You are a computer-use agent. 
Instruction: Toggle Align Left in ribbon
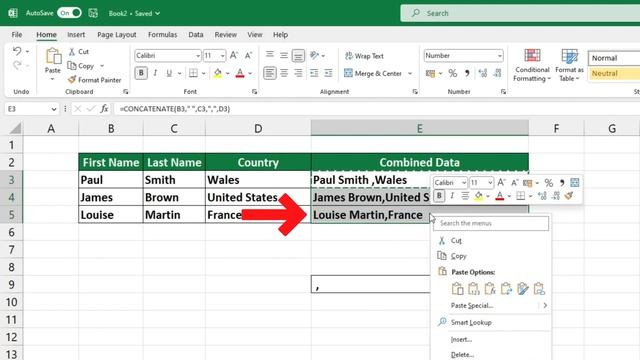point(269,73)
